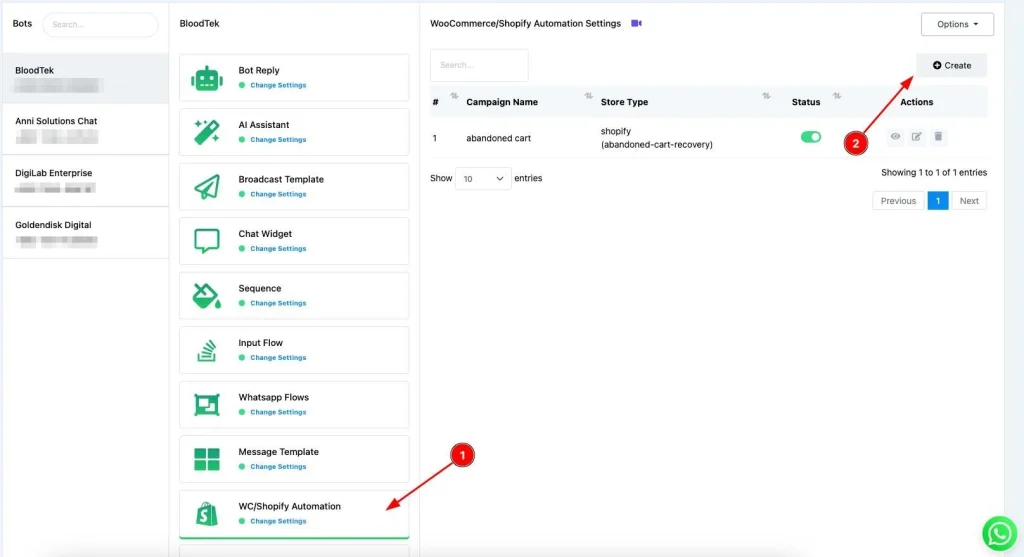Go to the Previous page
The image size is (1024, 557).
(898, 200)
